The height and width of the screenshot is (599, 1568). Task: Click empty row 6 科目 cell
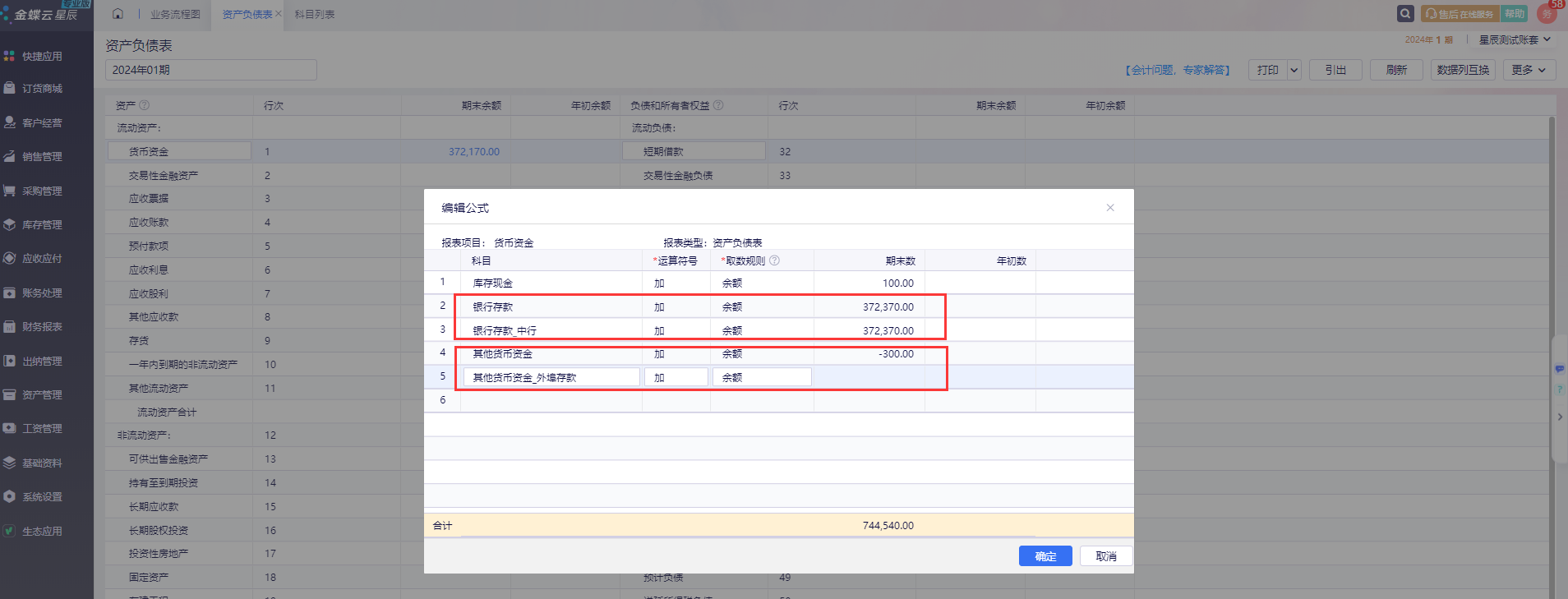click(x=551, y=400)
